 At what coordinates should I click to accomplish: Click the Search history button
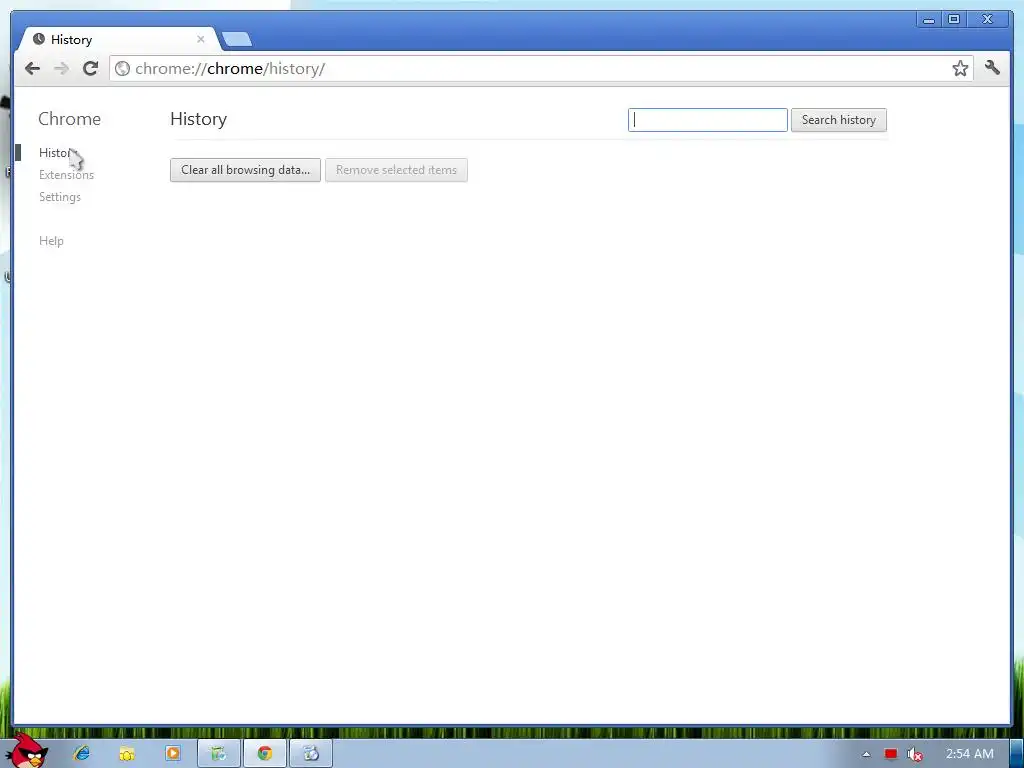click(x=839, y=120)
